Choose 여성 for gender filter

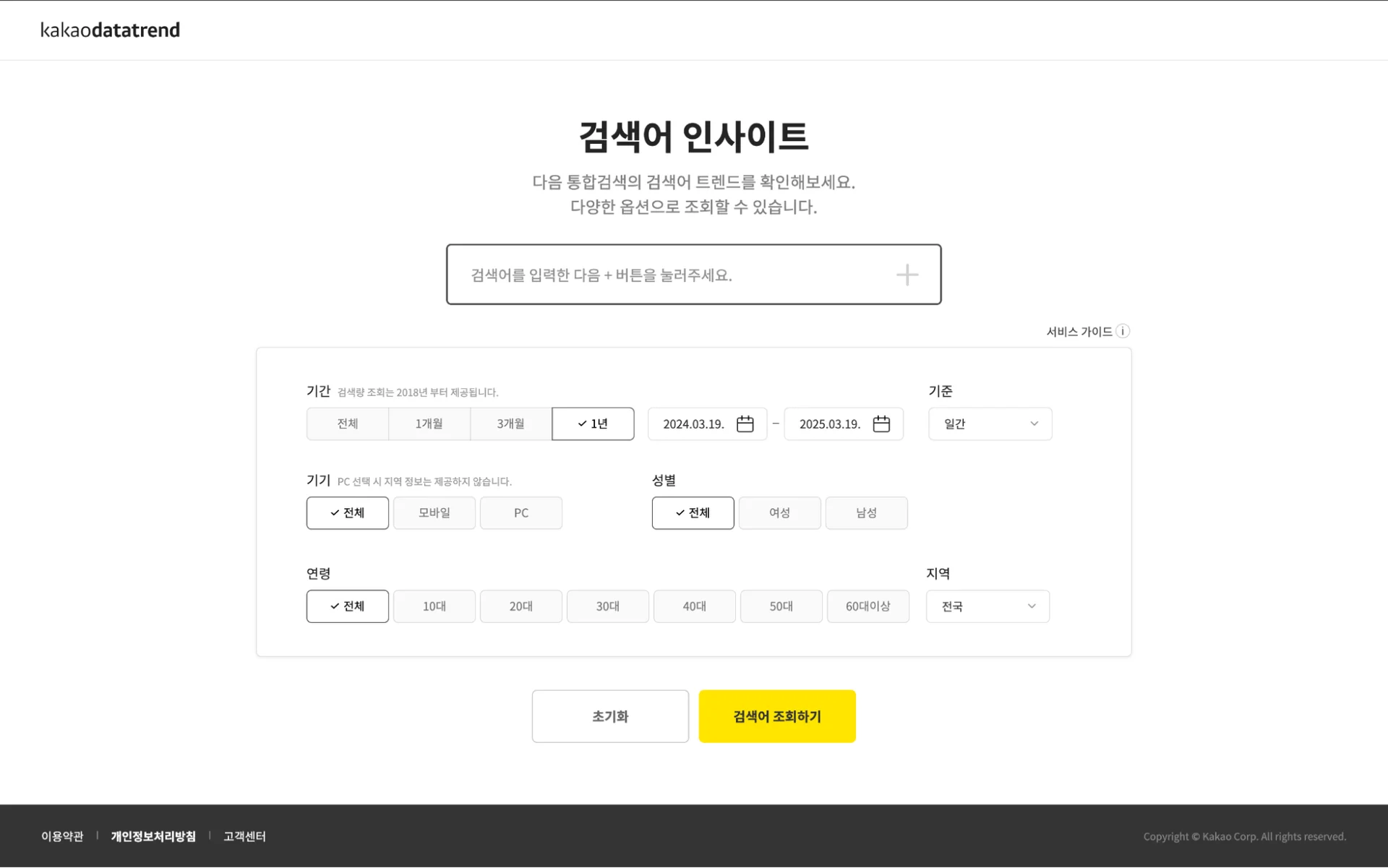click(779, 512)
